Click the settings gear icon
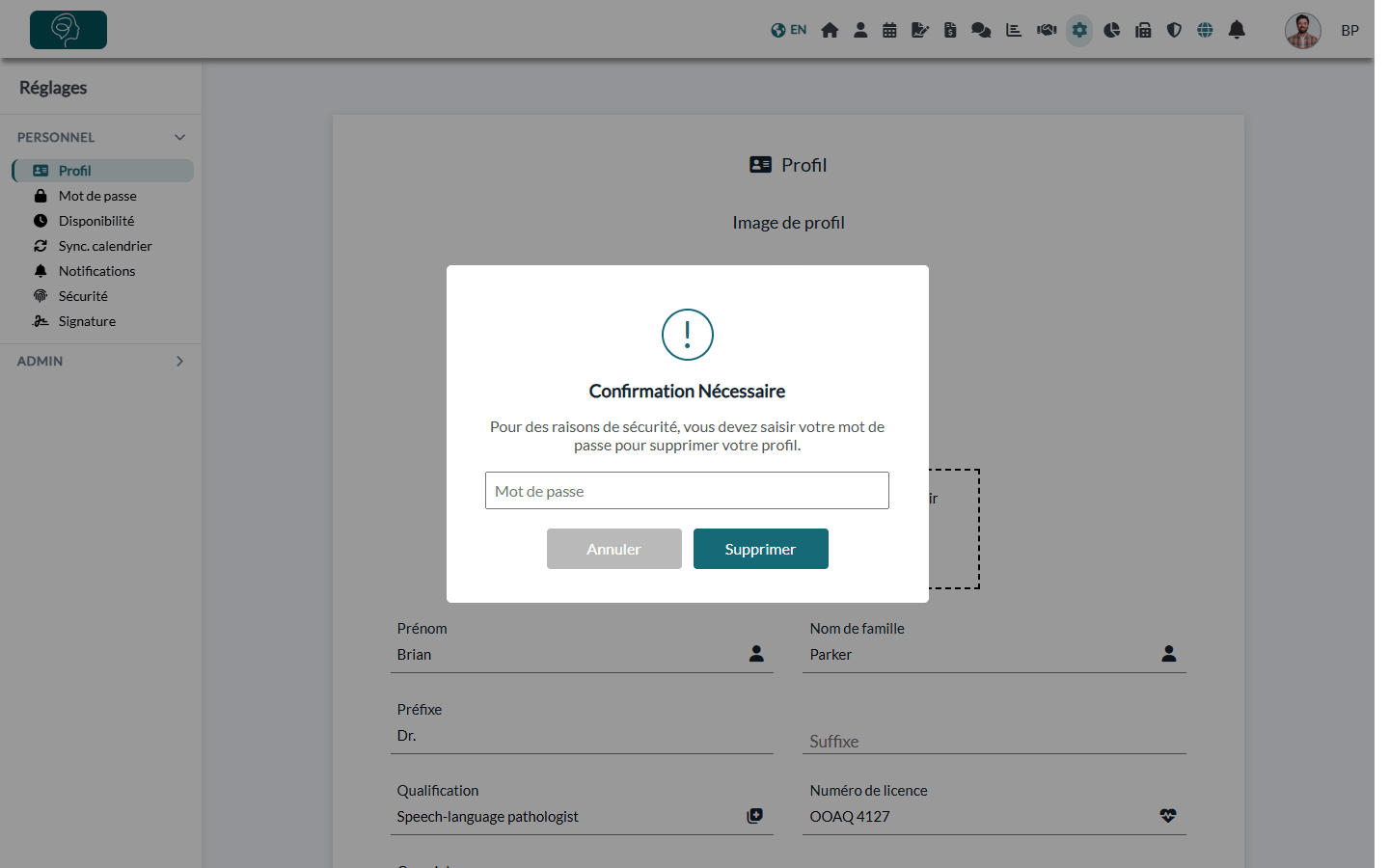 [x=1079, y=30]
